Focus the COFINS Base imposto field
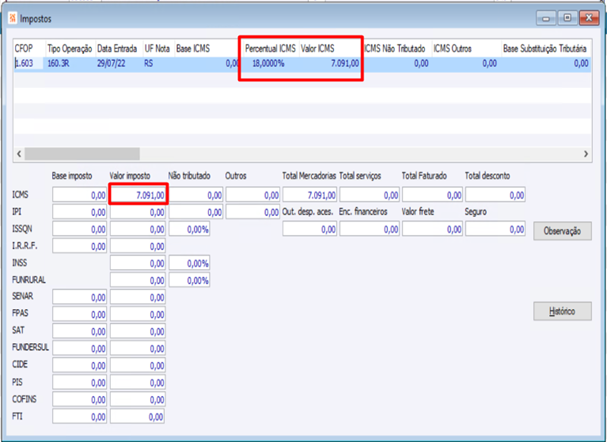The image size is (607, 442). (x=79, y=399)
